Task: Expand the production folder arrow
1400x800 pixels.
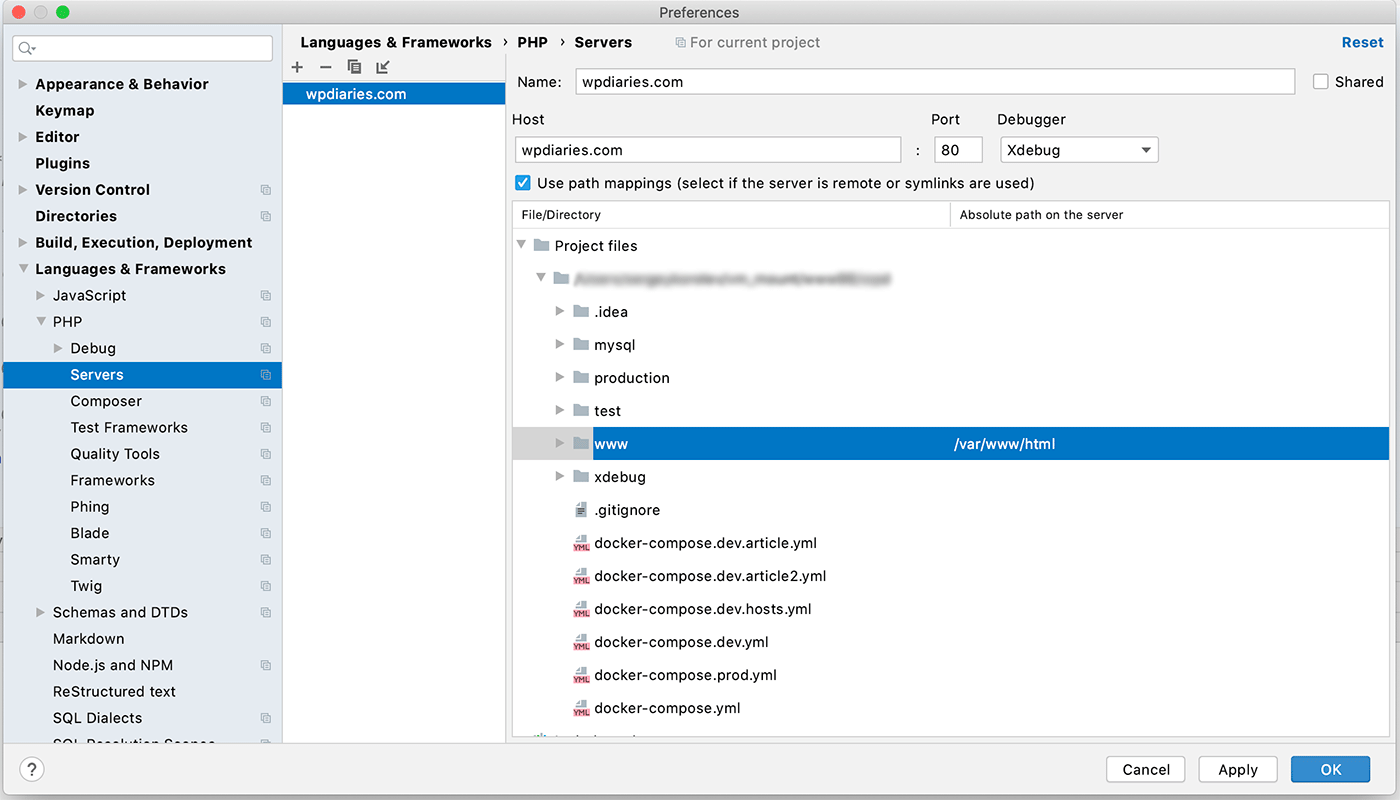Action: tap(560, 377)
